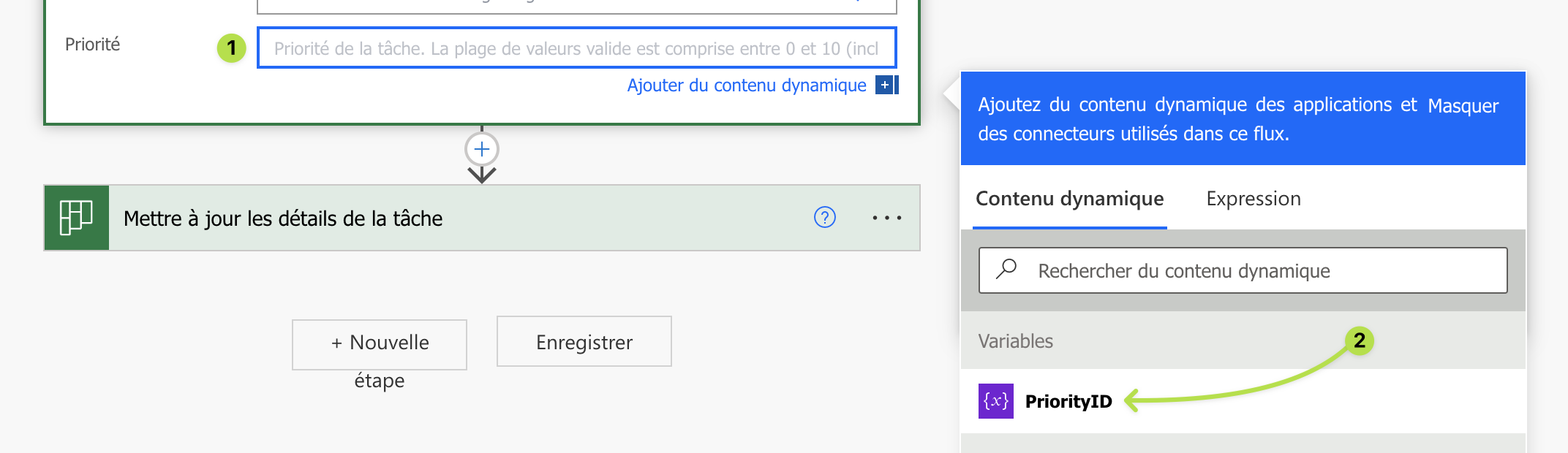This screenshot has width=1568, height=453.
Task: Open help for the update task details action
Action: 824,218
